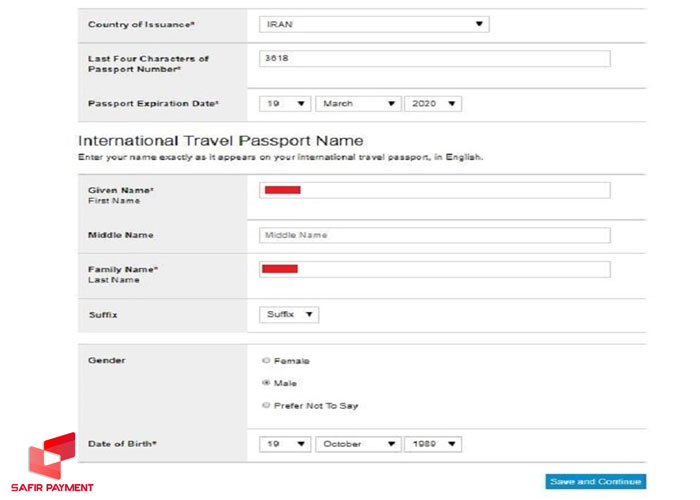This screenshot has height=500, width=700.
Task: Open passport expiration day dropdown
Action: pyautogui.click(x=285, y=103)
